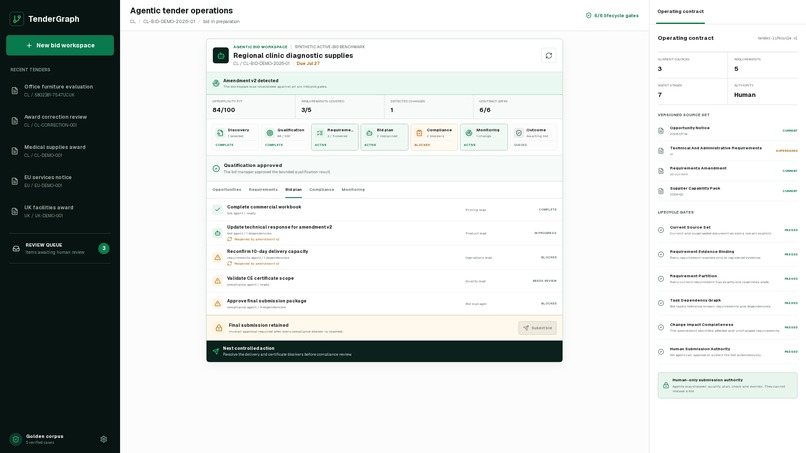The image size is (806, 453).
Task: Click check icon for Human Submission Authority
Action: 661,352
